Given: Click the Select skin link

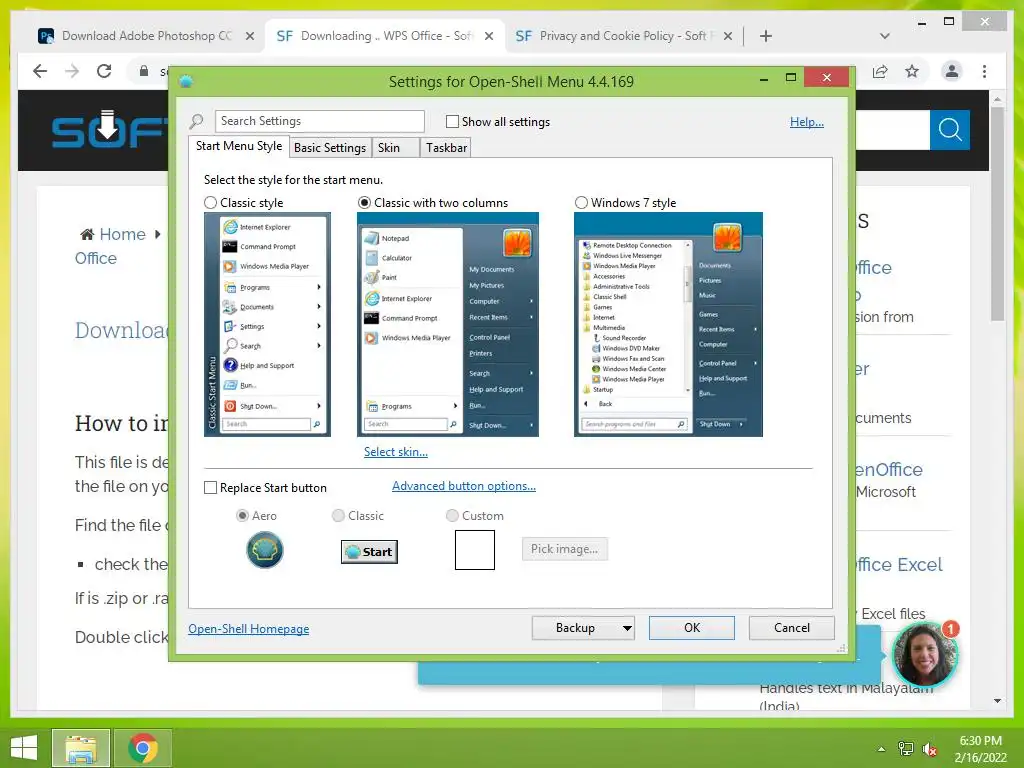Looking at the screenshot, I should click(x=396, y=452).
